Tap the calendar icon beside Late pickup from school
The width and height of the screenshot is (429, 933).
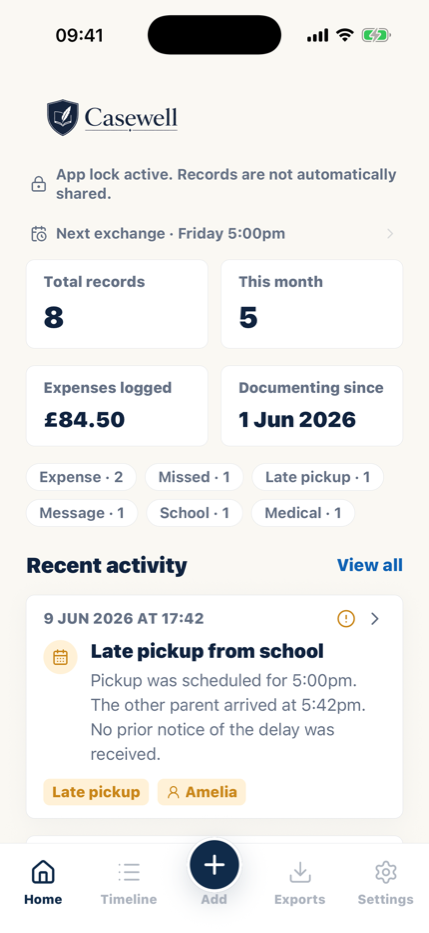61,657
